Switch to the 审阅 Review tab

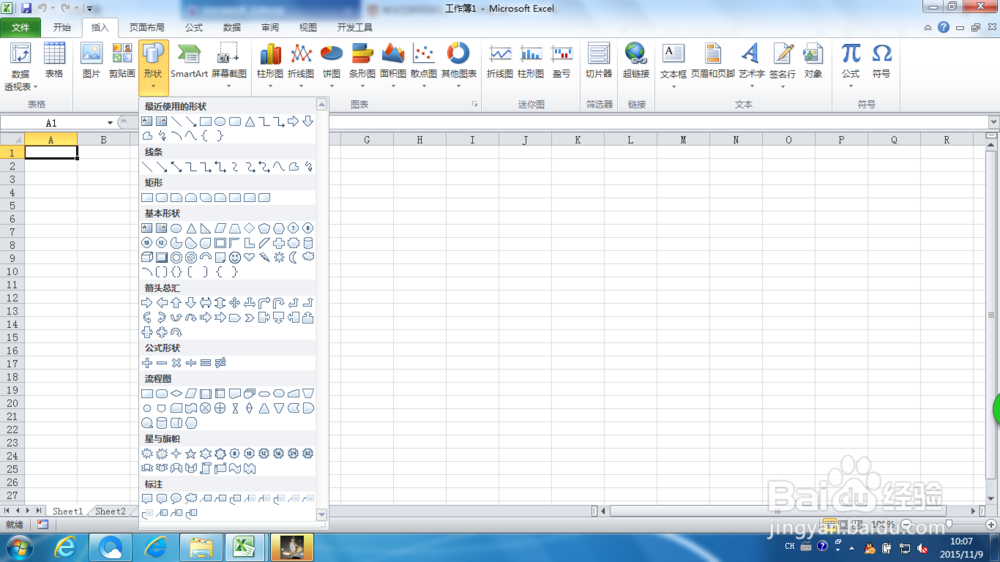(x=270, y=27)
